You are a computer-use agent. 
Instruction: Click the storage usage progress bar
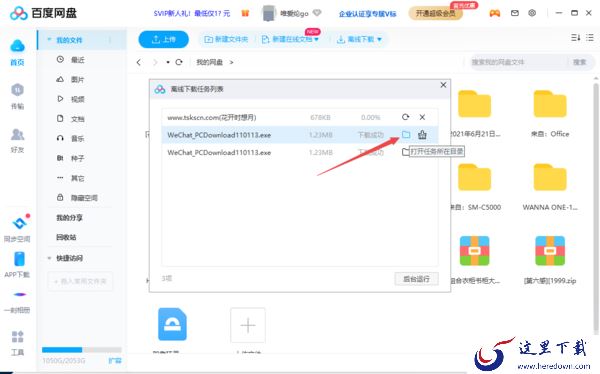(x=82, y=350)
